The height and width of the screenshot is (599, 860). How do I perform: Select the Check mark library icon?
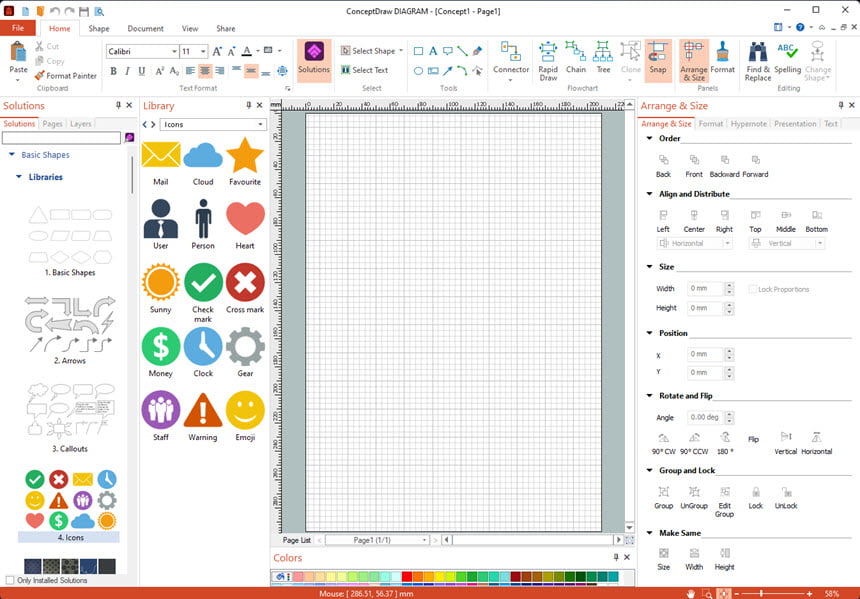point(203,293)
